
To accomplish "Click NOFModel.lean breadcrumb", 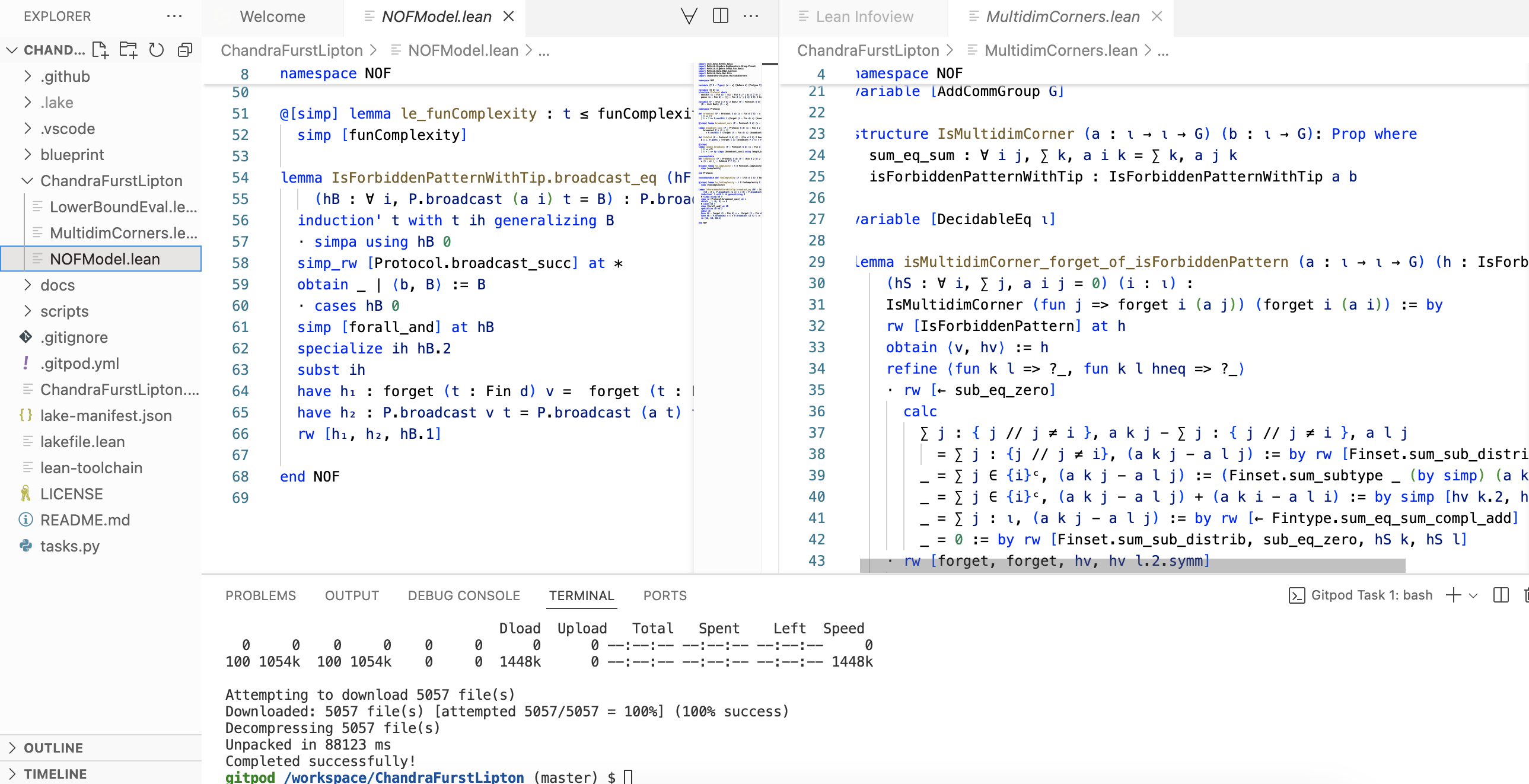I will pyautogui.click(x=463, y=50).
